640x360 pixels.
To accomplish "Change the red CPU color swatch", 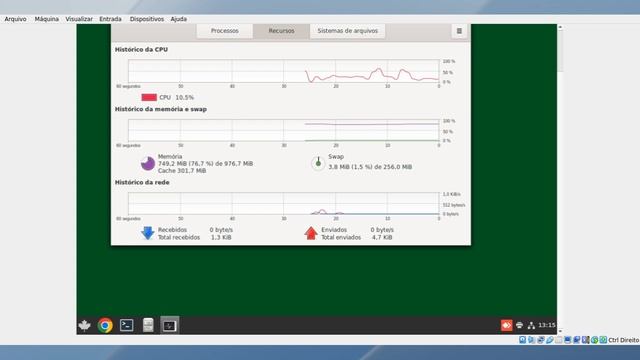I will [x=149, y=97].
